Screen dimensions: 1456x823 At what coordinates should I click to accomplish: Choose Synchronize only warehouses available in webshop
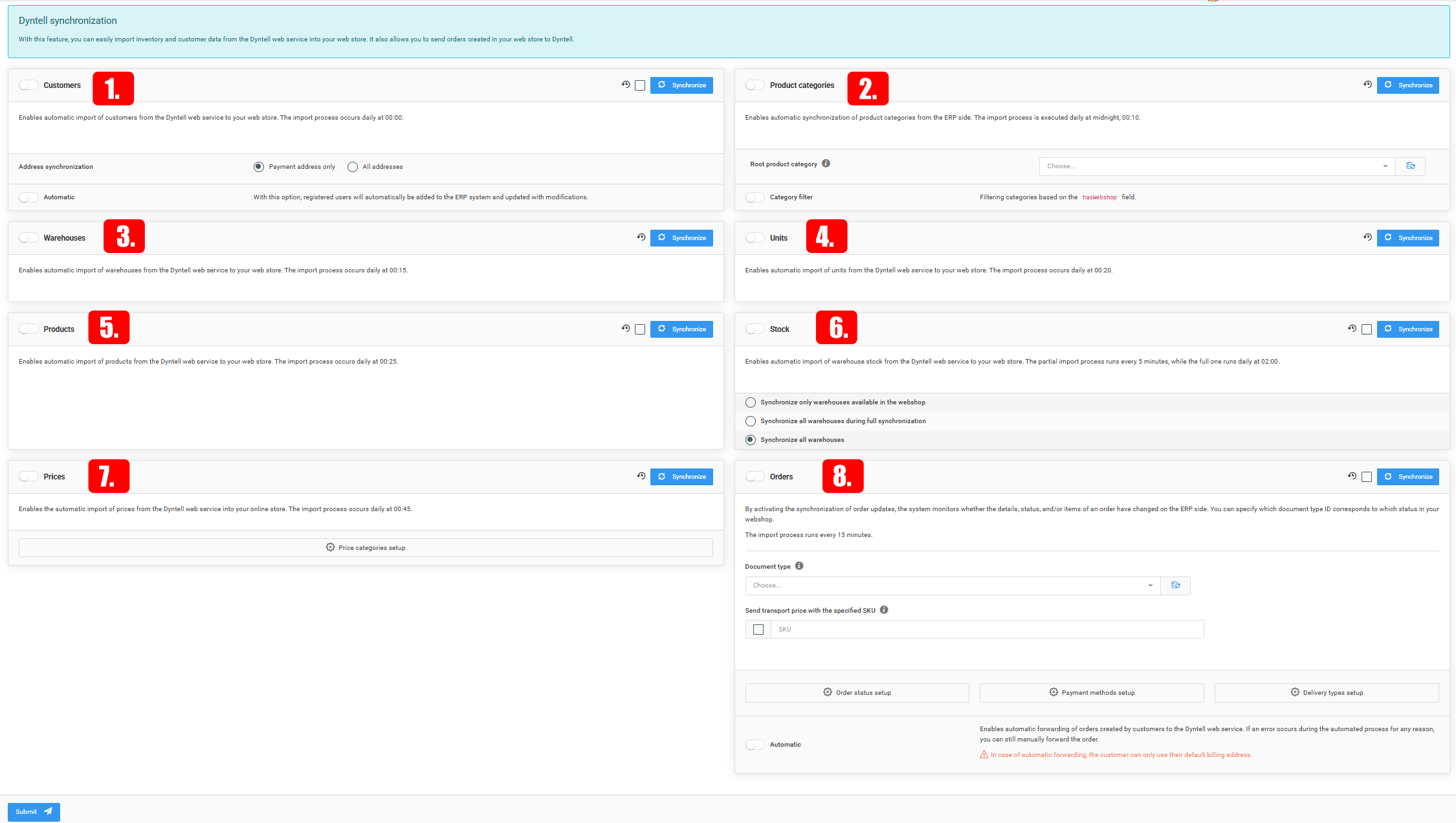point(751,402)
